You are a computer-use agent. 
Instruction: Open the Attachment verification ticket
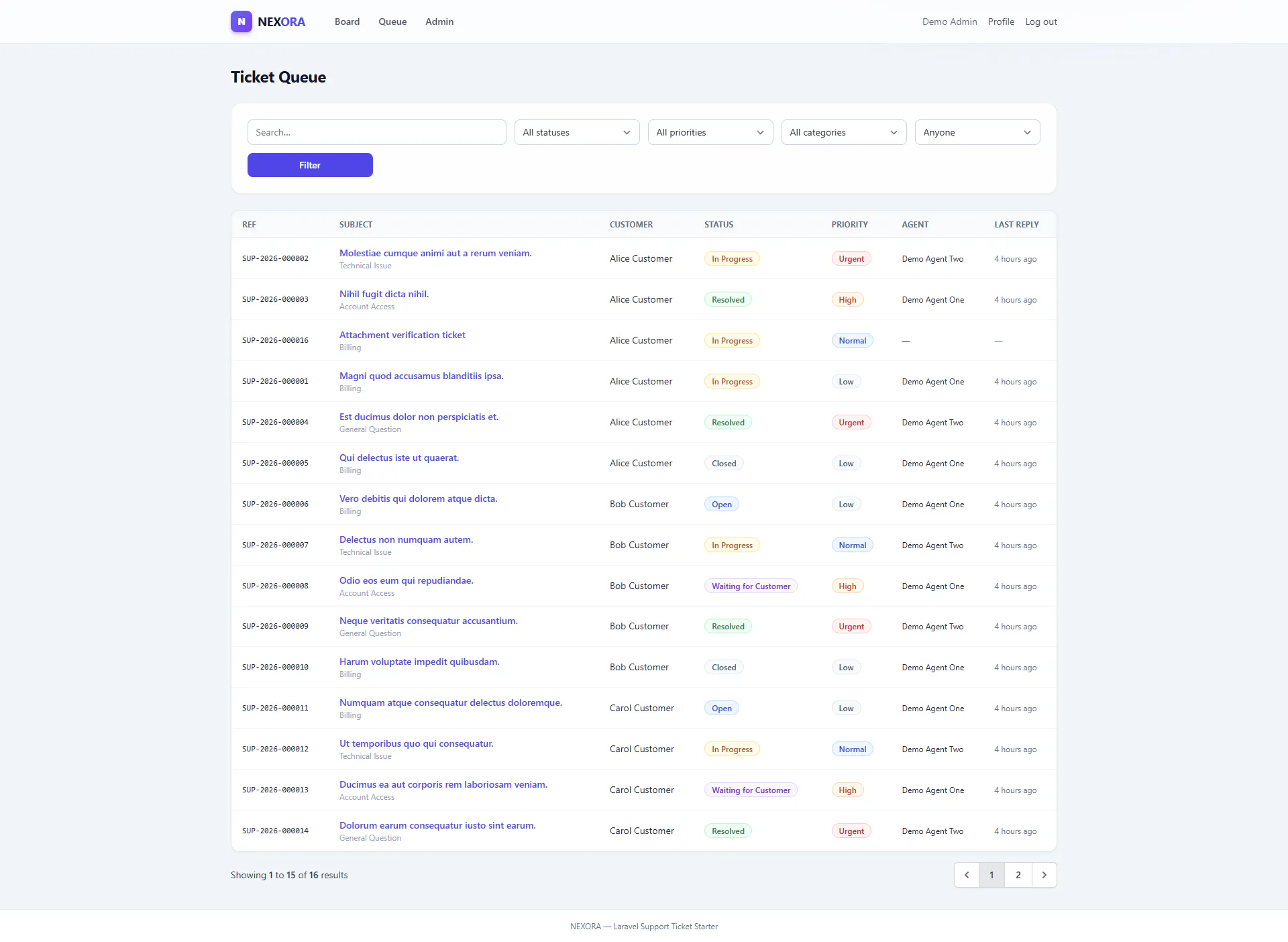[x=402, y=335]
